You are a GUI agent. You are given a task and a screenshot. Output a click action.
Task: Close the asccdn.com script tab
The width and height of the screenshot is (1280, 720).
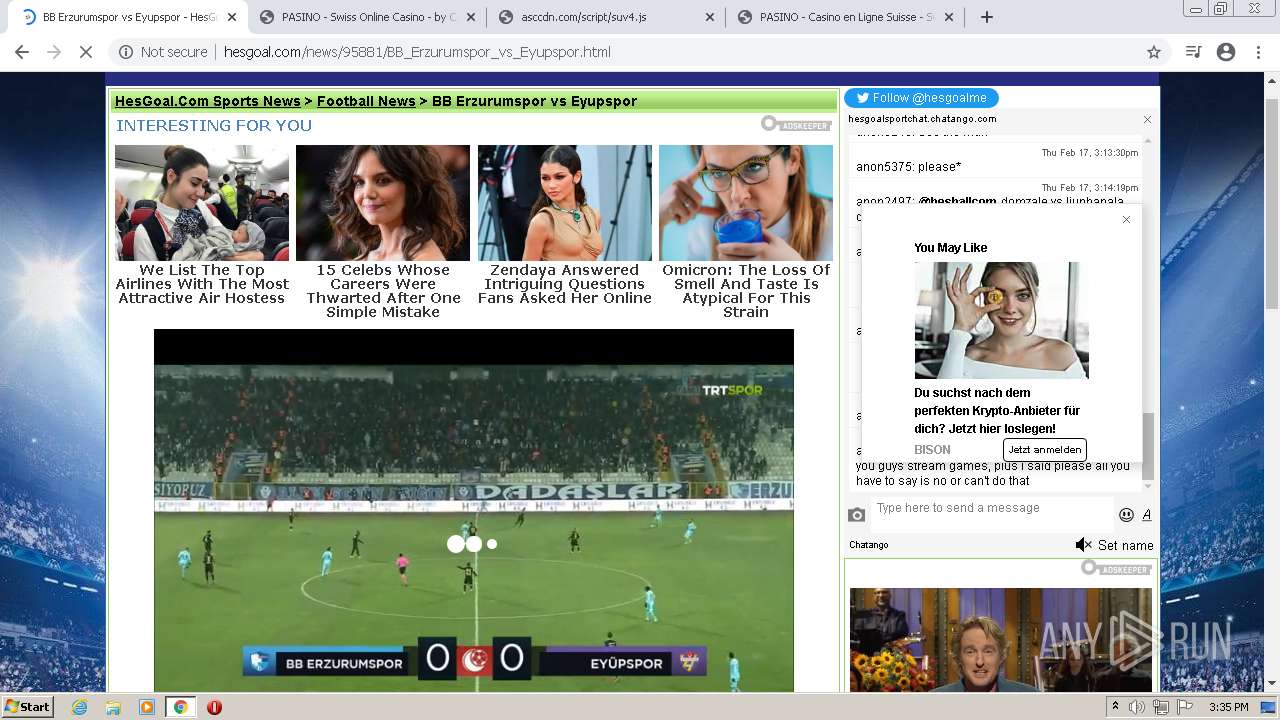point(710,17)
